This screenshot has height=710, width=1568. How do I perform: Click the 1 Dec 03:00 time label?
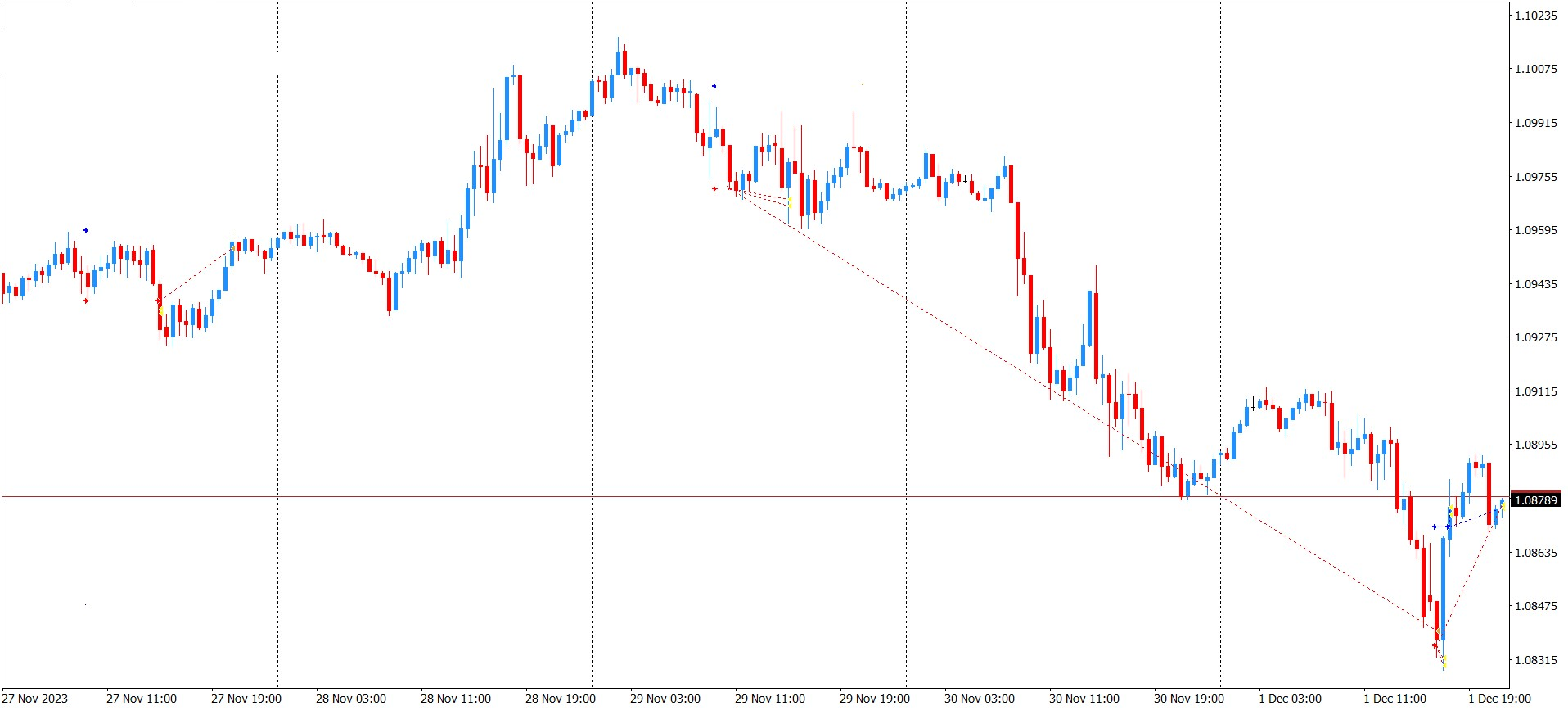click(x=1291, y=699)
